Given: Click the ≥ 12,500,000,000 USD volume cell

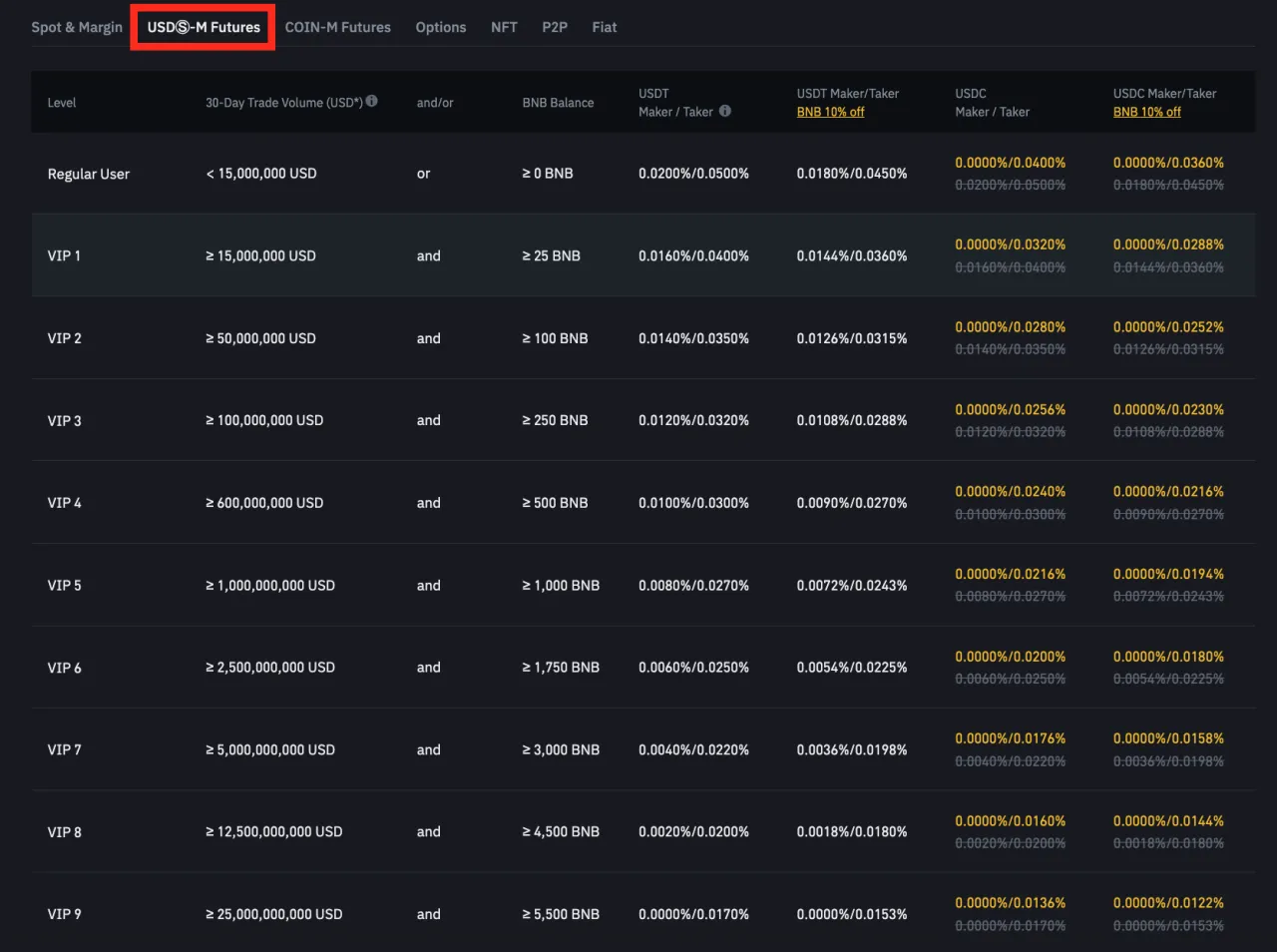Looking at the screenshot, I should tap(274, 832).
